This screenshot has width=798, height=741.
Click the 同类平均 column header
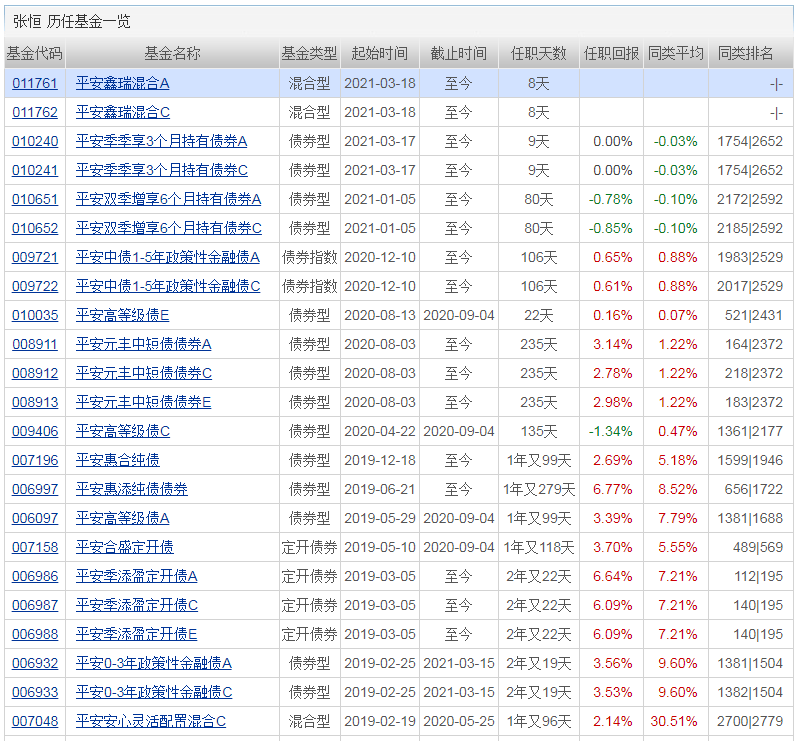click(676, 53)
